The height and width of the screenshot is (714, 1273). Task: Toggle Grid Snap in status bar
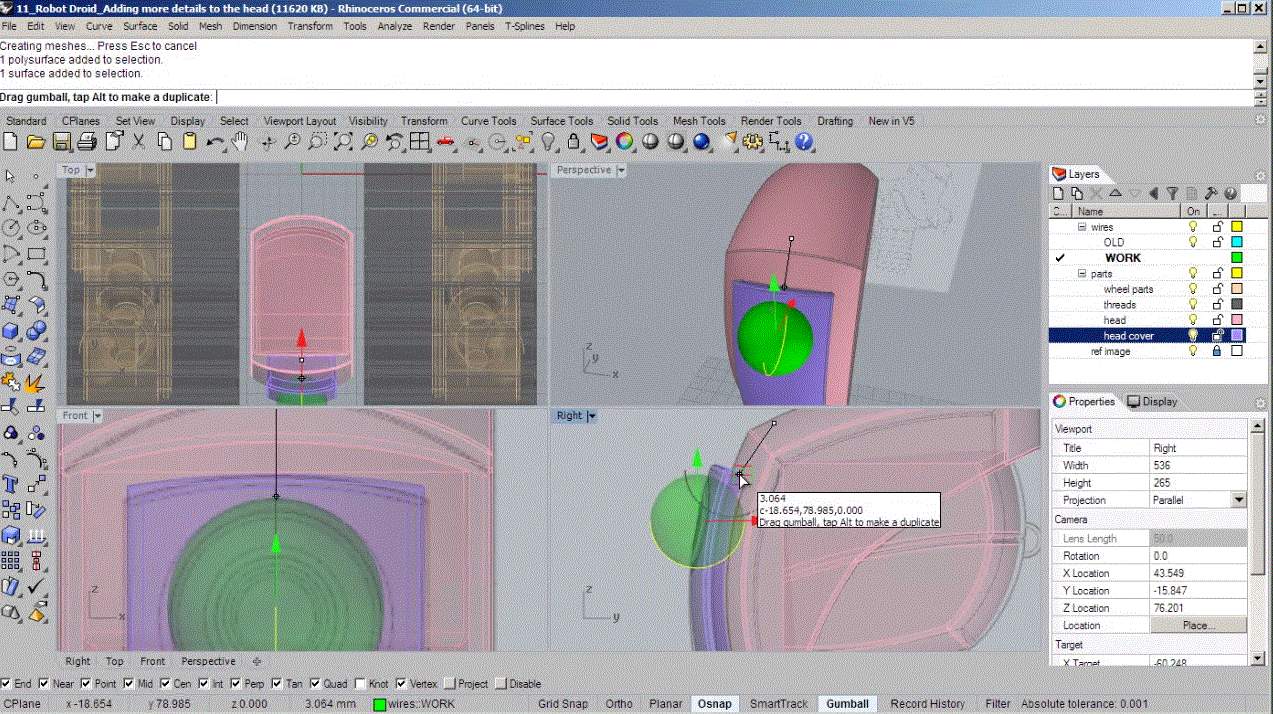(563, 704)
